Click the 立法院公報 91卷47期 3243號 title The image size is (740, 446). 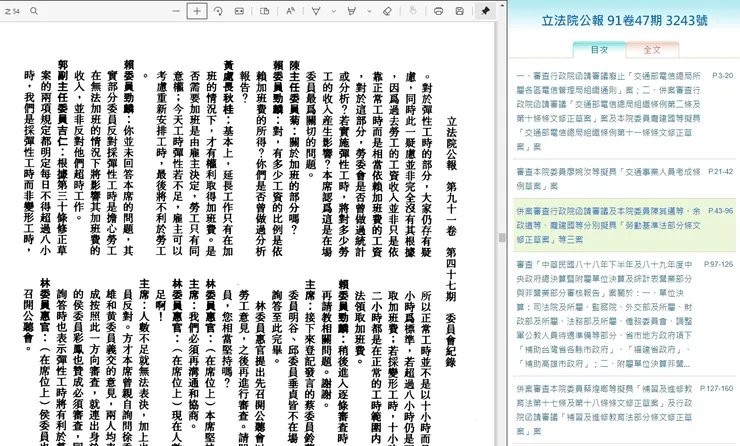tap(624, 20)
